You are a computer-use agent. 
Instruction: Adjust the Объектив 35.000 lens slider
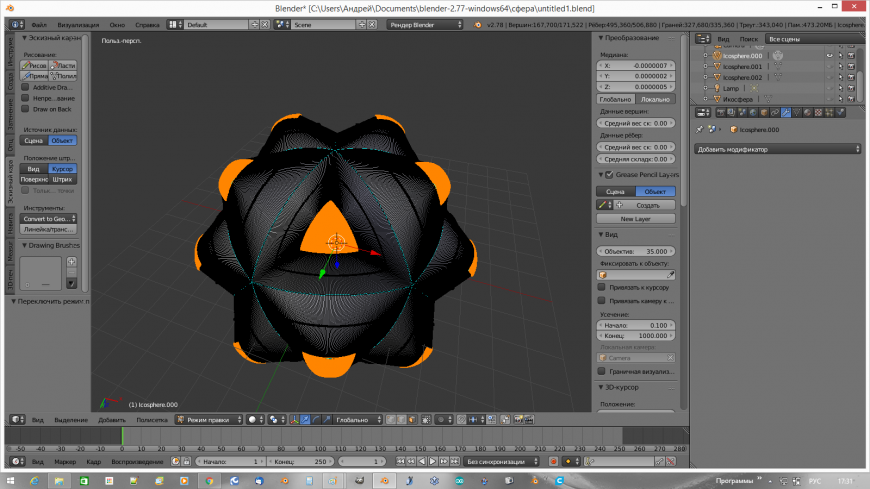click(636, 251)
